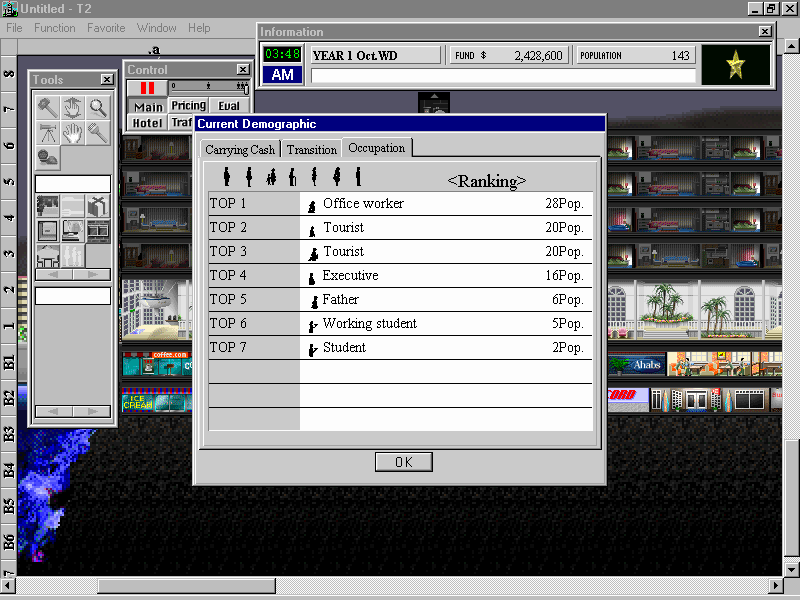Viewport: 800px width, 600px height.
Task: Select the magnifying glass inspect tool
Action: pyautogui.click(x=98, y=107)
